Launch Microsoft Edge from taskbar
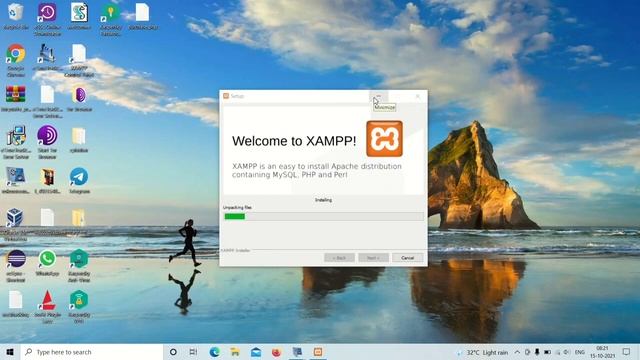 tap(214, 352)
